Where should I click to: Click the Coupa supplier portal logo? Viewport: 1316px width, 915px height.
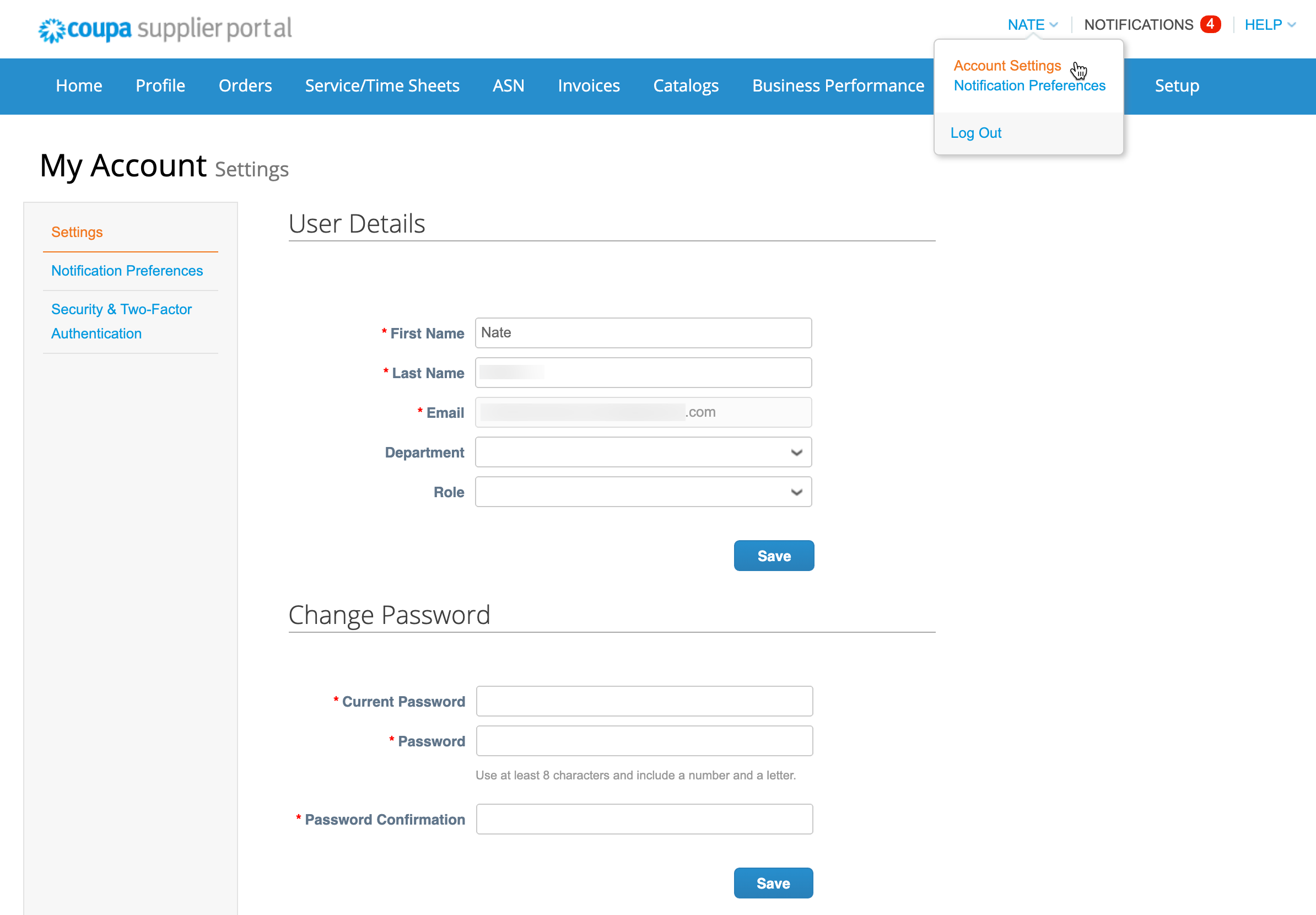click(165, 29)
